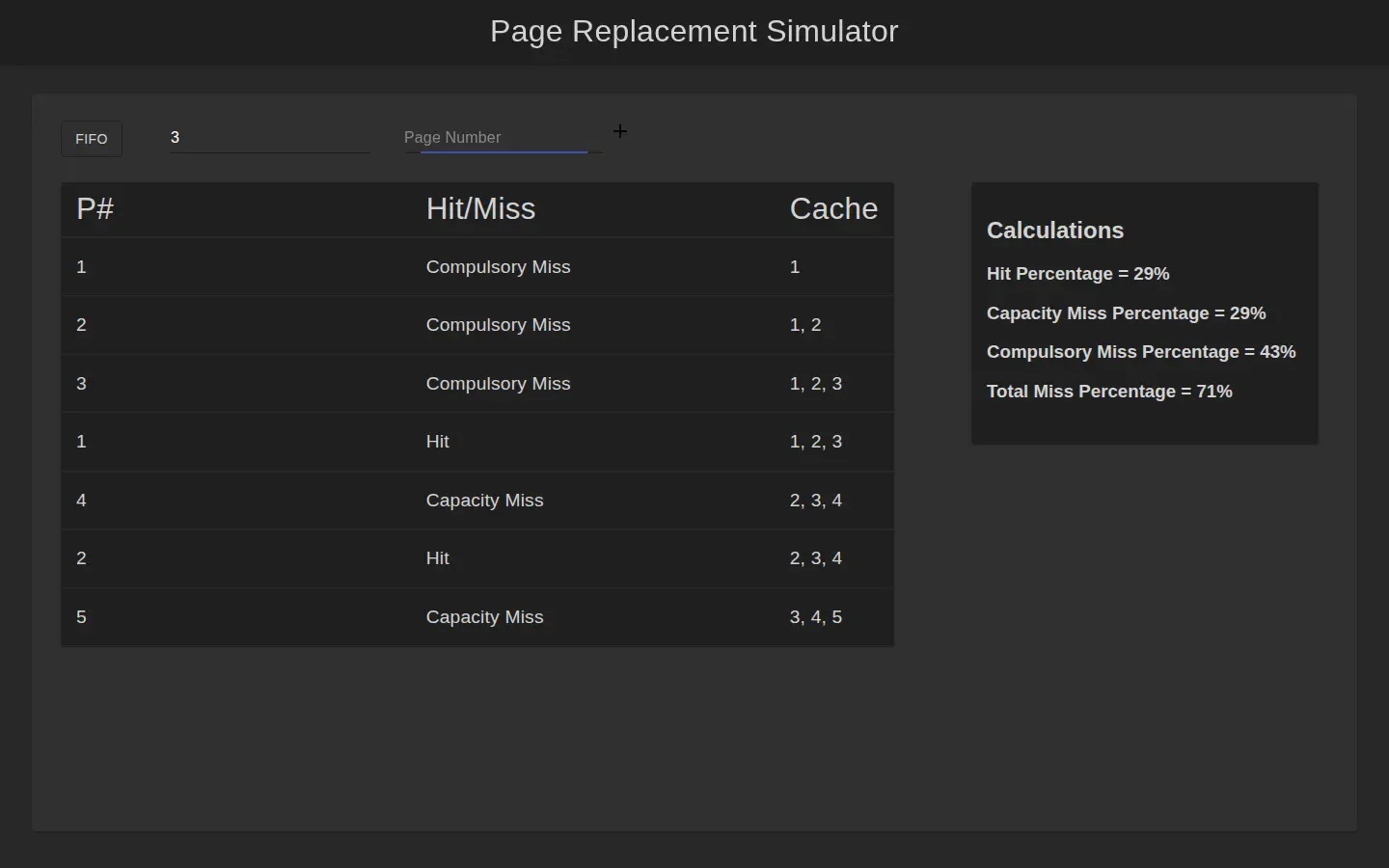Click the plus icon to add page
This screenshot has height=868, width=1389.
[620, 131]
